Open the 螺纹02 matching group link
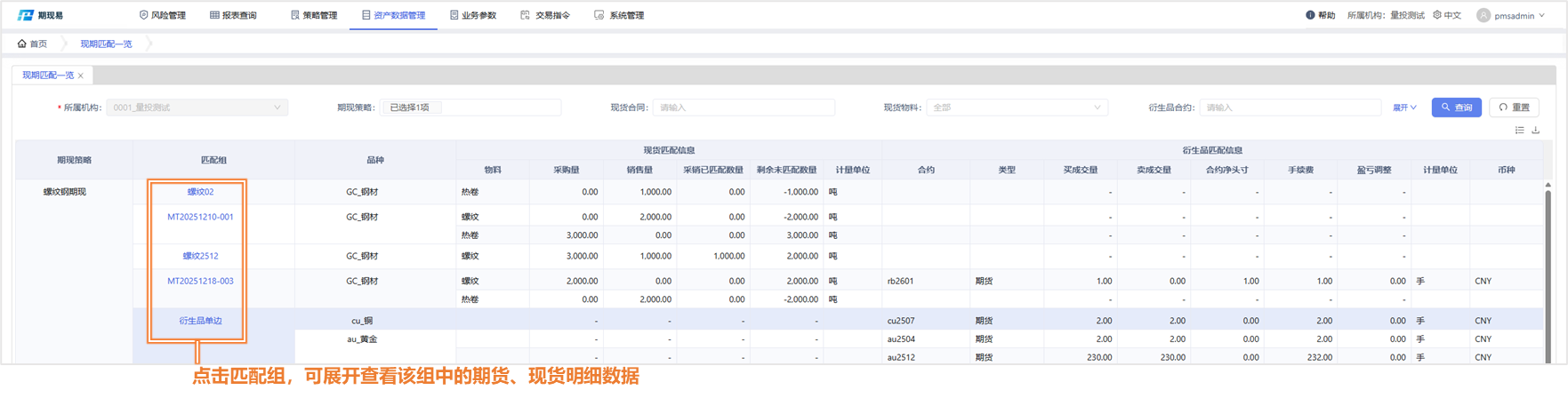 point(200,192)
